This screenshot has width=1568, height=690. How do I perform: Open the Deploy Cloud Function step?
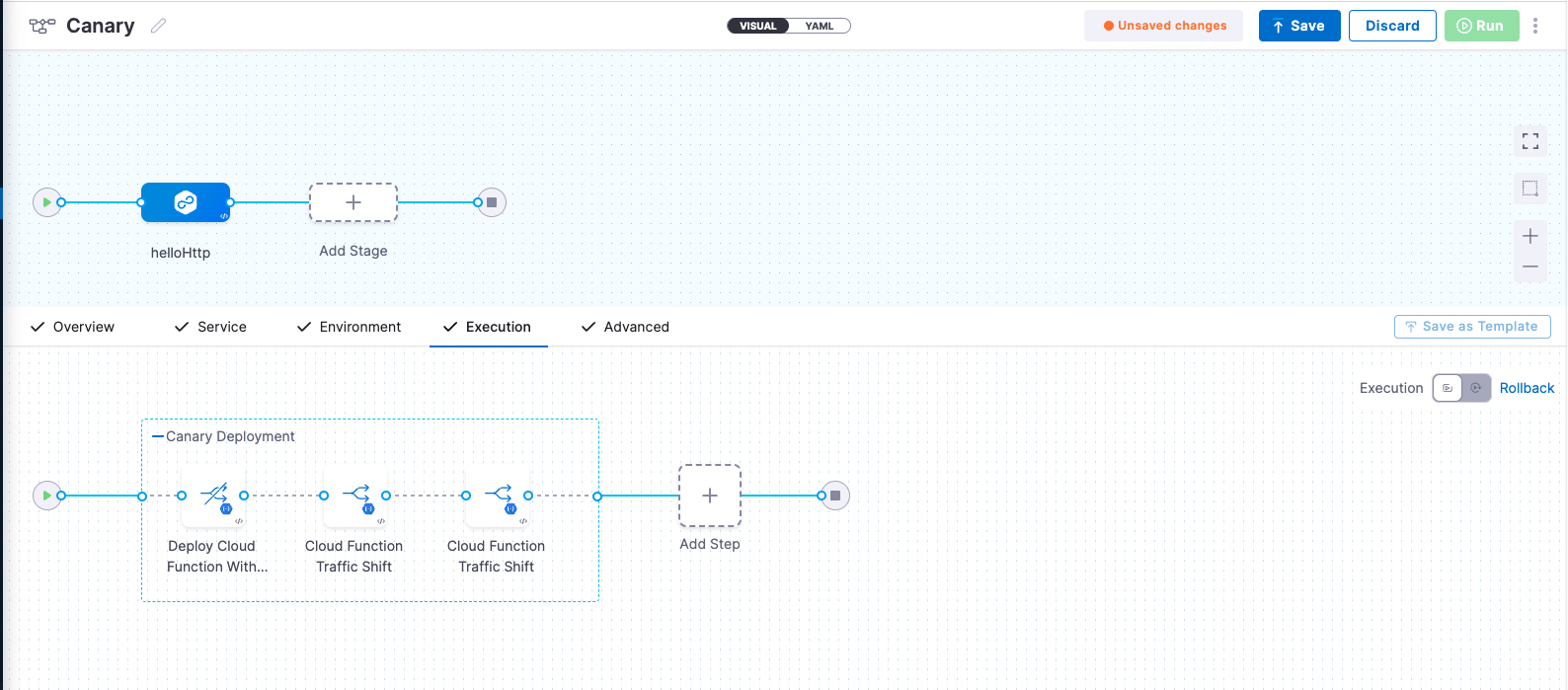[213, 496]
